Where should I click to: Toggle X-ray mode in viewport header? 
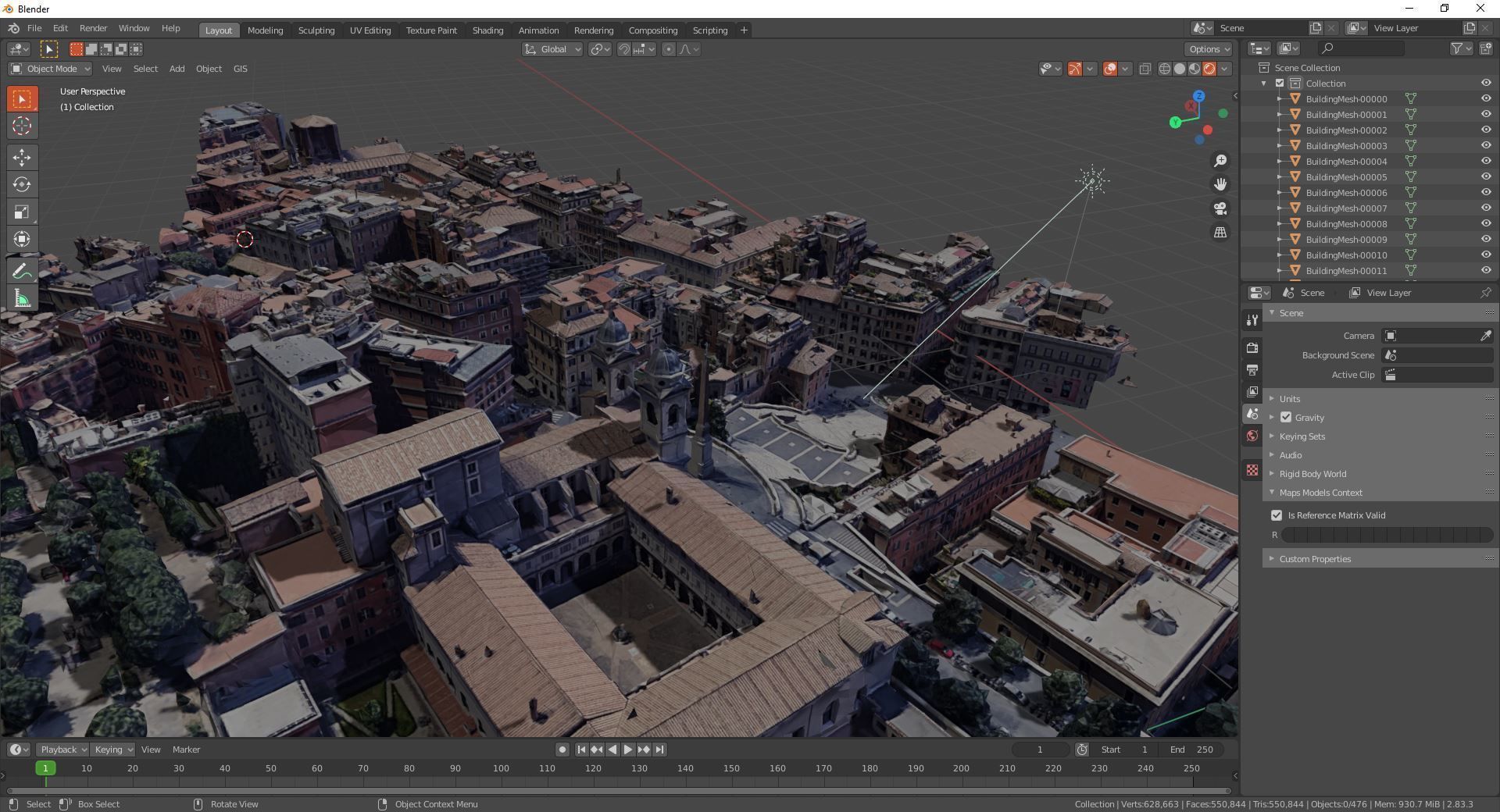click(x=1145, y=69)
